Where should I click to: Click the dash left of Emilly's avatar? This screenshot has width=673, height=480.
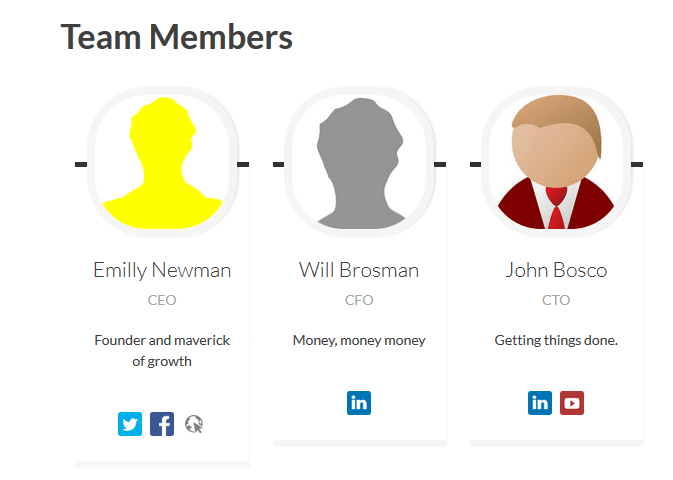pos(81,164)
